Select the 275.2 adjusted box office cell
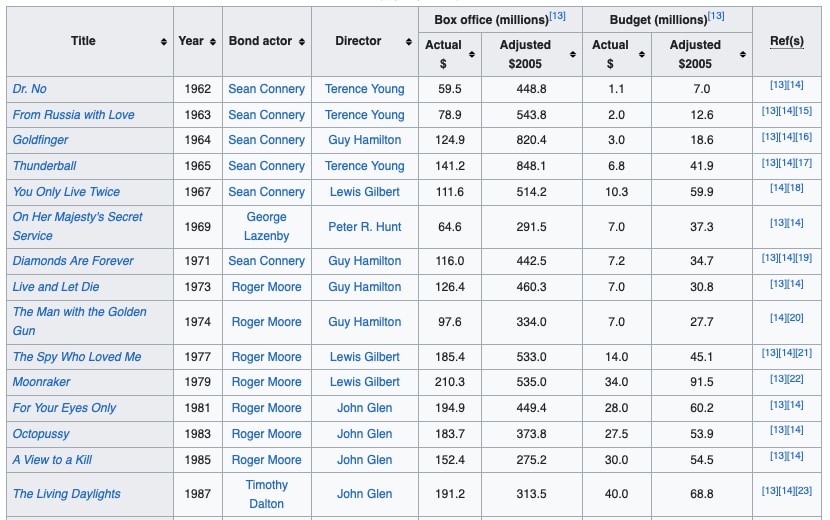Screen dimensions: 830x520 coord(531,460)
